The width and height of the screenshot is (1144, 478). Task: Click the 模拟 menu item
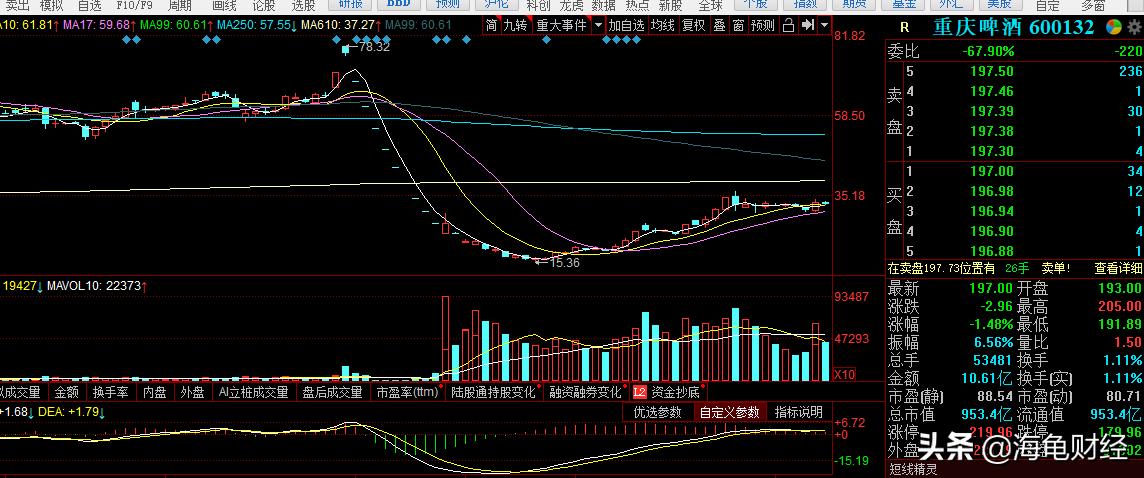(x=51, y=6)
